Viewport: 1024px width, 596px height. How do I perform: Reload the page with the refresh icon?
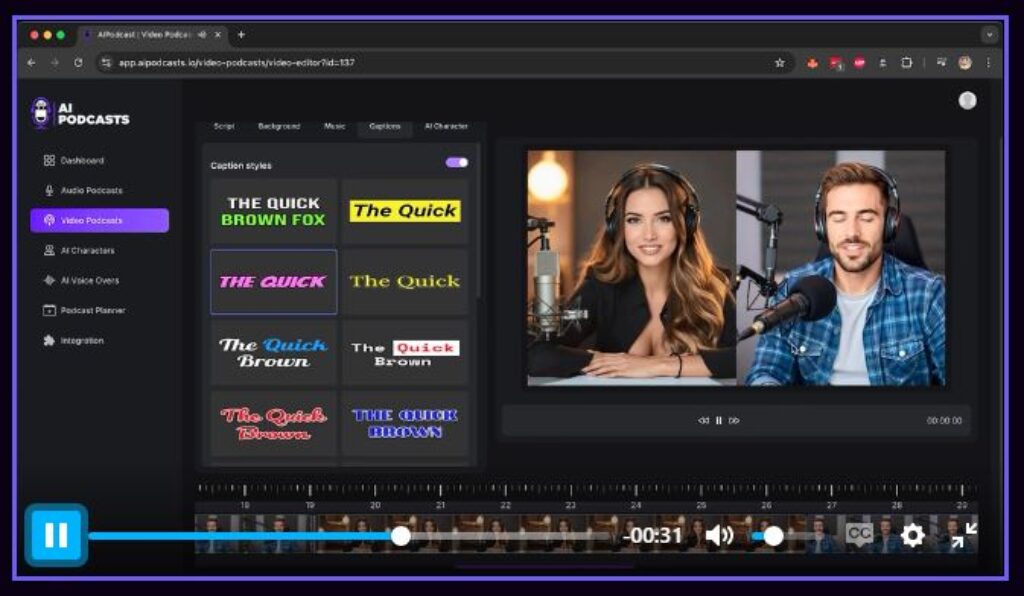click(x=78, y=63)
